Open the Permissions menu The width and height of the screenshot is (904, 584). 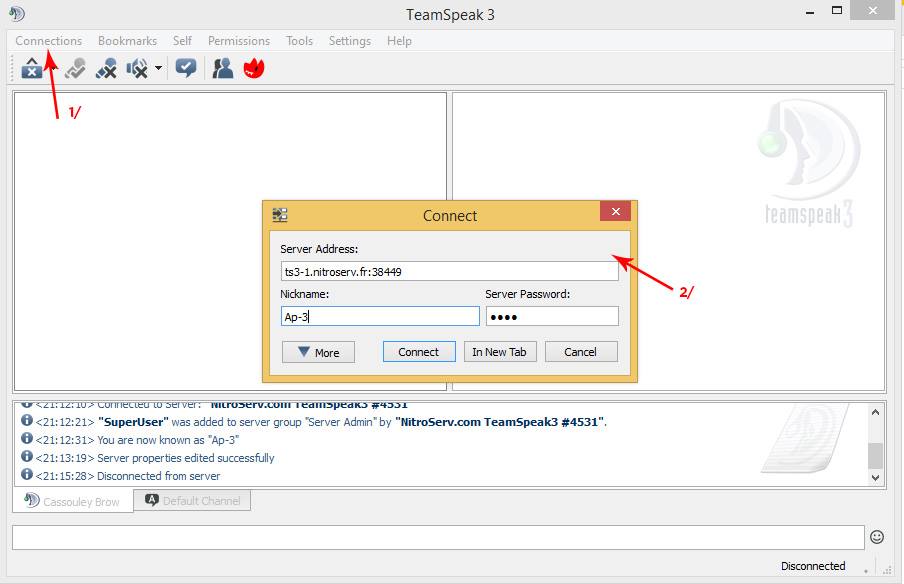click(x=238, y=41)
